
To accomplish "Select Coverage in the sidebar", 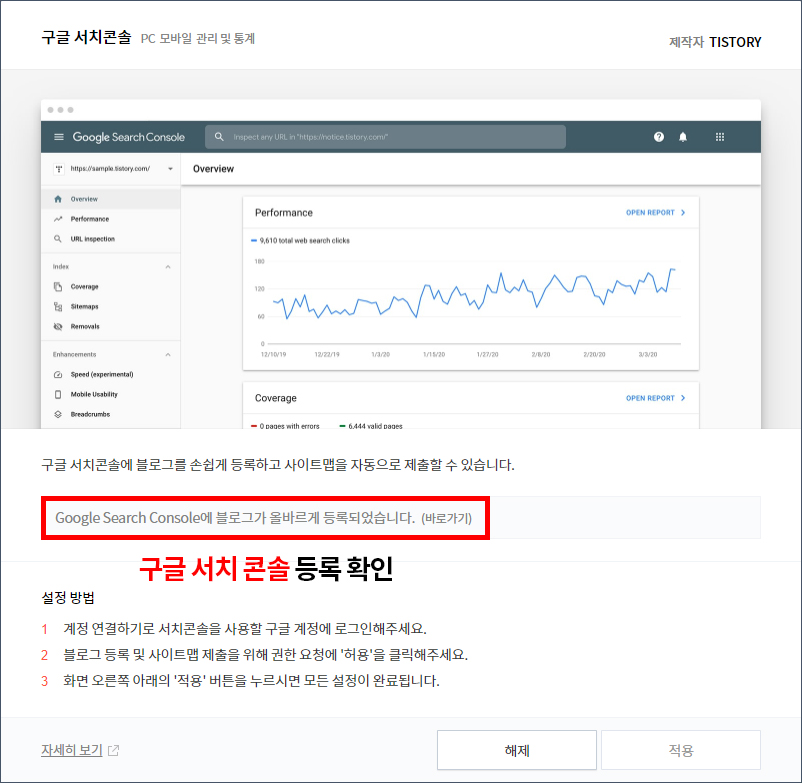I will [110, 286].
